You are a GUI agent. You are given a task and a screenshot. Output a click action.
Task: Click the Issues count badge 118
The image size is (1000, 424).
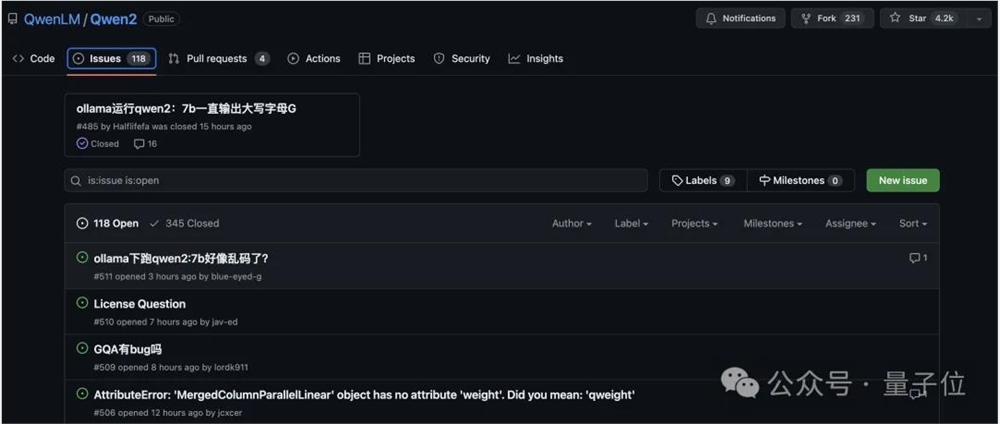pos(138,59)
